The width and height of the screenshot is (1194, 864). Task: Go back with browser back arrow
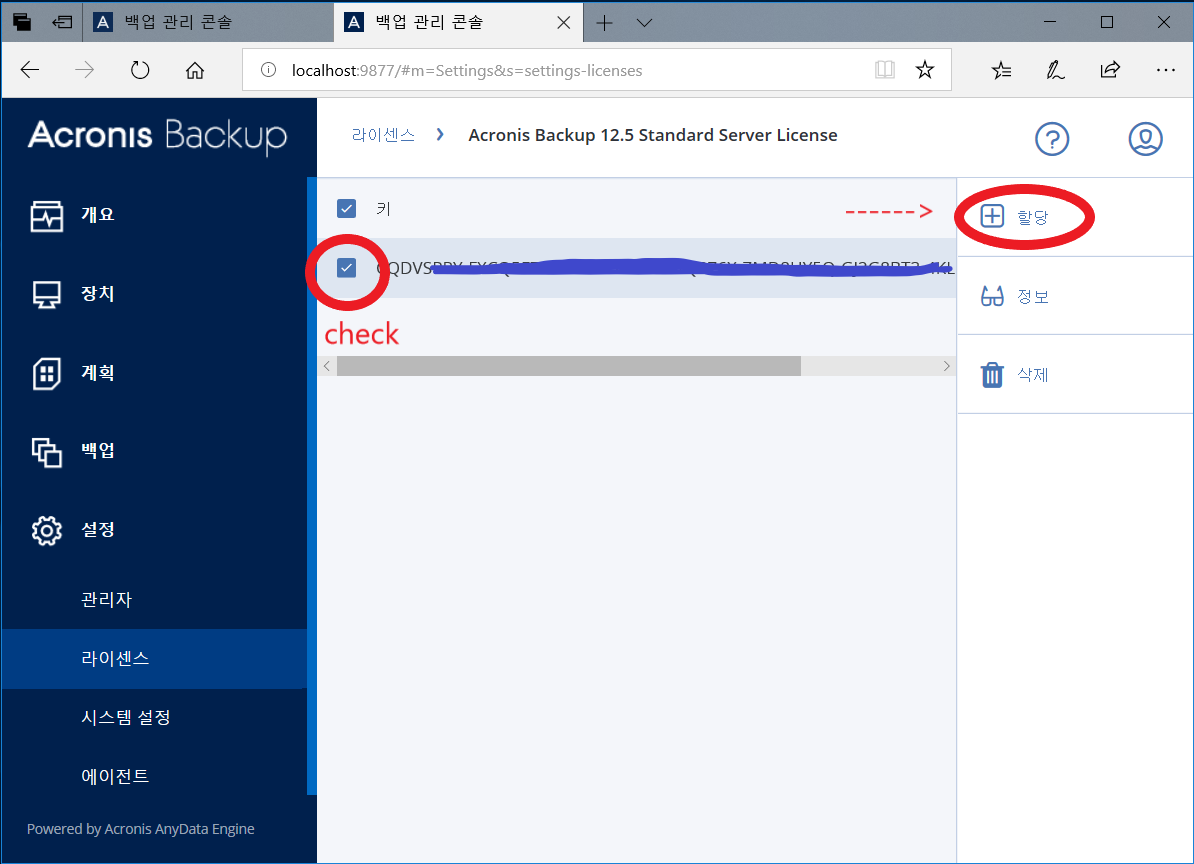click(x=30, y=70)
